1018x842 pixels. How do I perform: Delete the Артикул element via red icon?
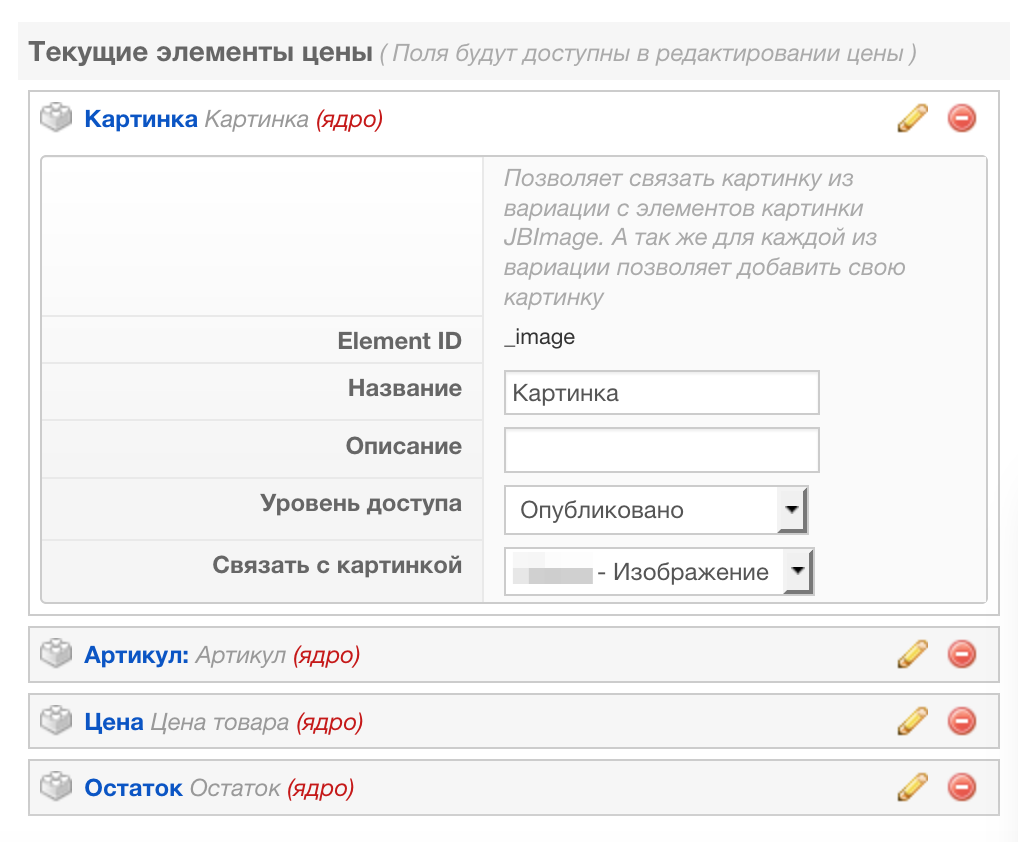click(x=961, y=654)
